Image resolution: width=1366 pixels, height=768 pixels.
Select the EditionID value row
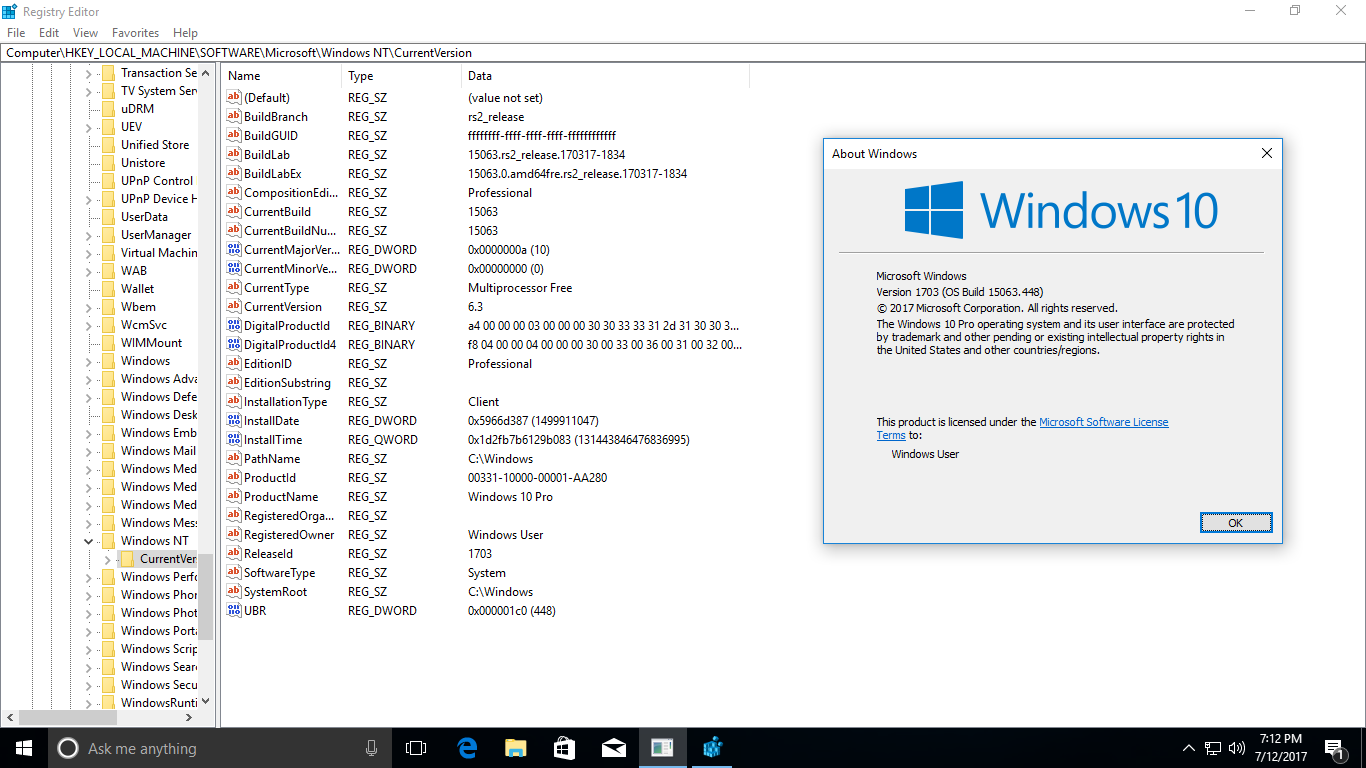pyautogui.click(x=485, y=364)
